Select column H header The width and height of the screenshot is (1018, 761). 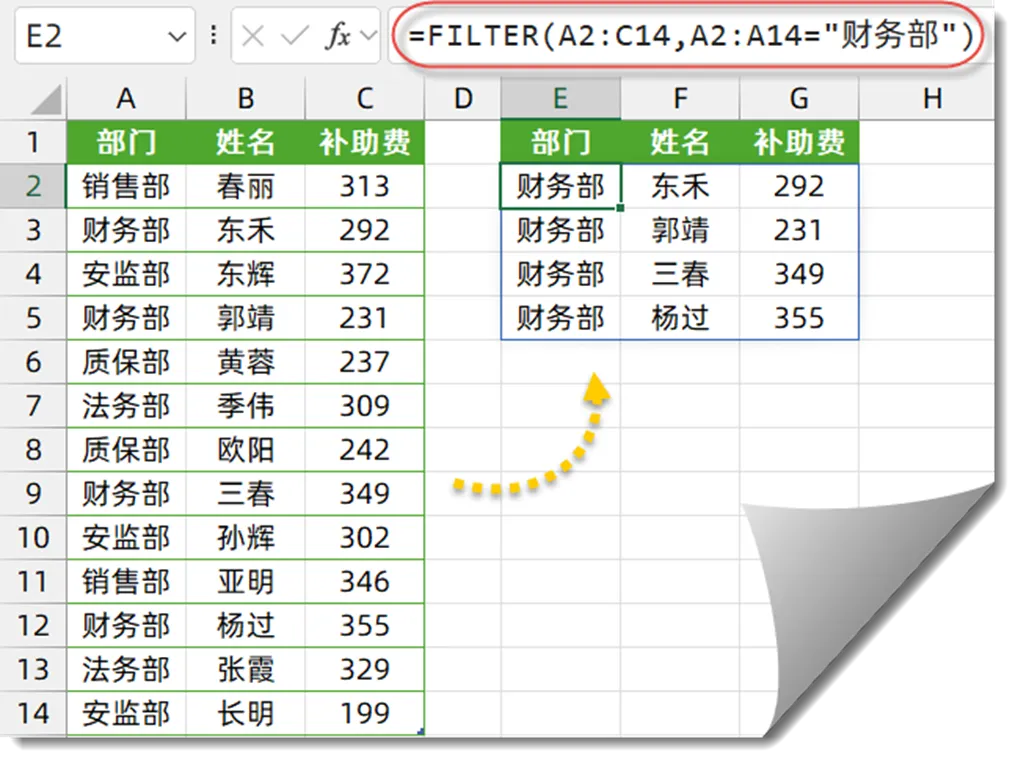pos(926,99)
